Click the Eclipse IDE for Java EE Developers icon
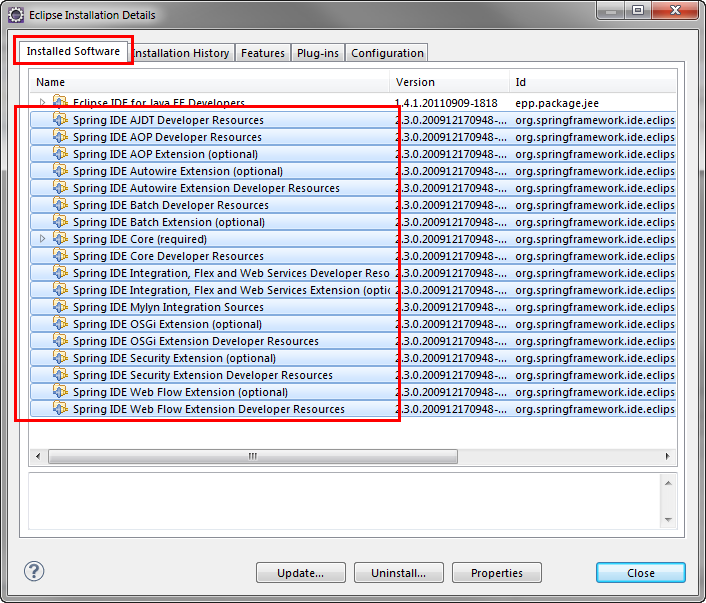The width and height of the screenshot is (706, 603). (x=60, y=102)
